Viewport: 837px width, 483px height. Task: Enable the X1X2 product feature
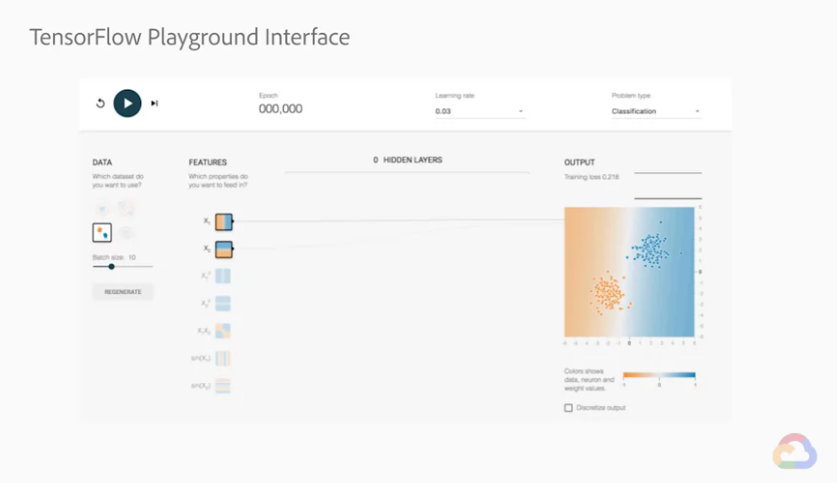click(x=223, y=331)
